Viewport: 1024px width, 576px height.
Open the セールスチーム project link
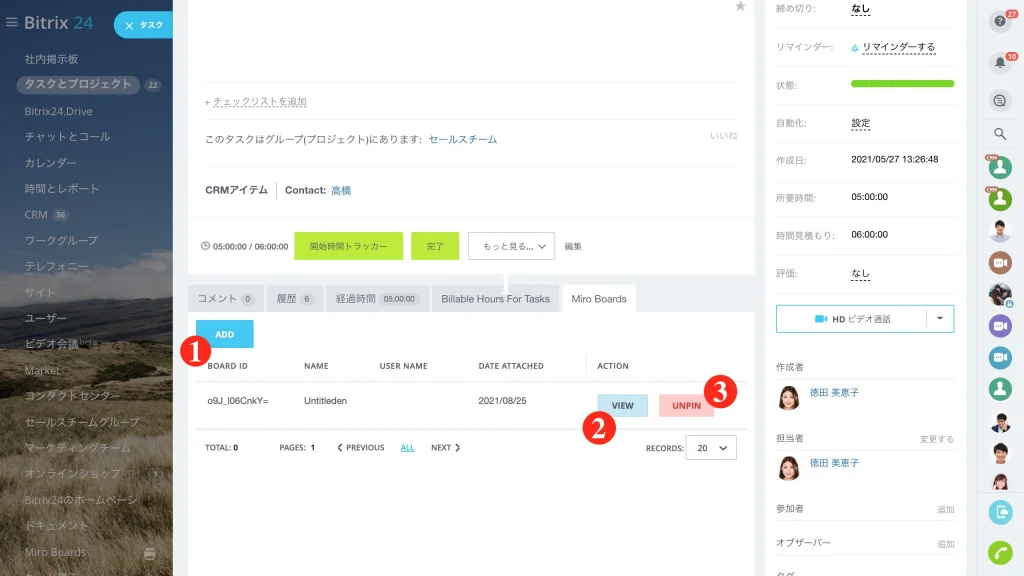coord(462,139)
